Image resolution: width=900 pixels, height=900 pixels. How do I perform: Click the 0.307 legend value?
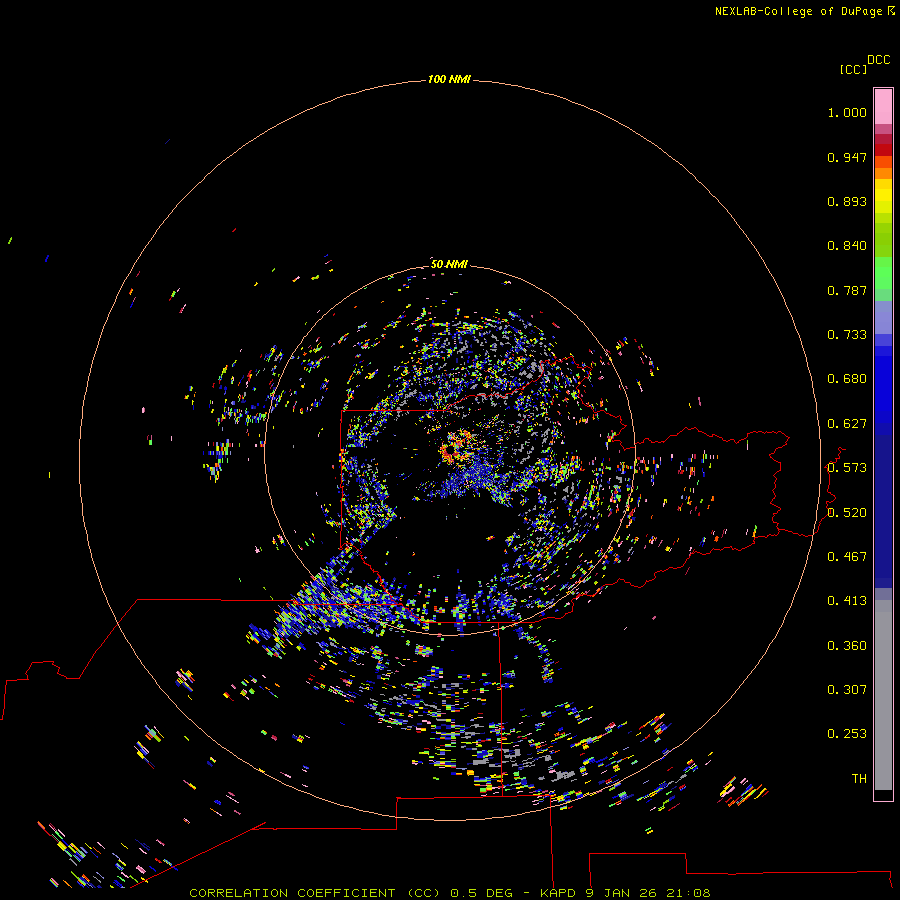[847, 690]
